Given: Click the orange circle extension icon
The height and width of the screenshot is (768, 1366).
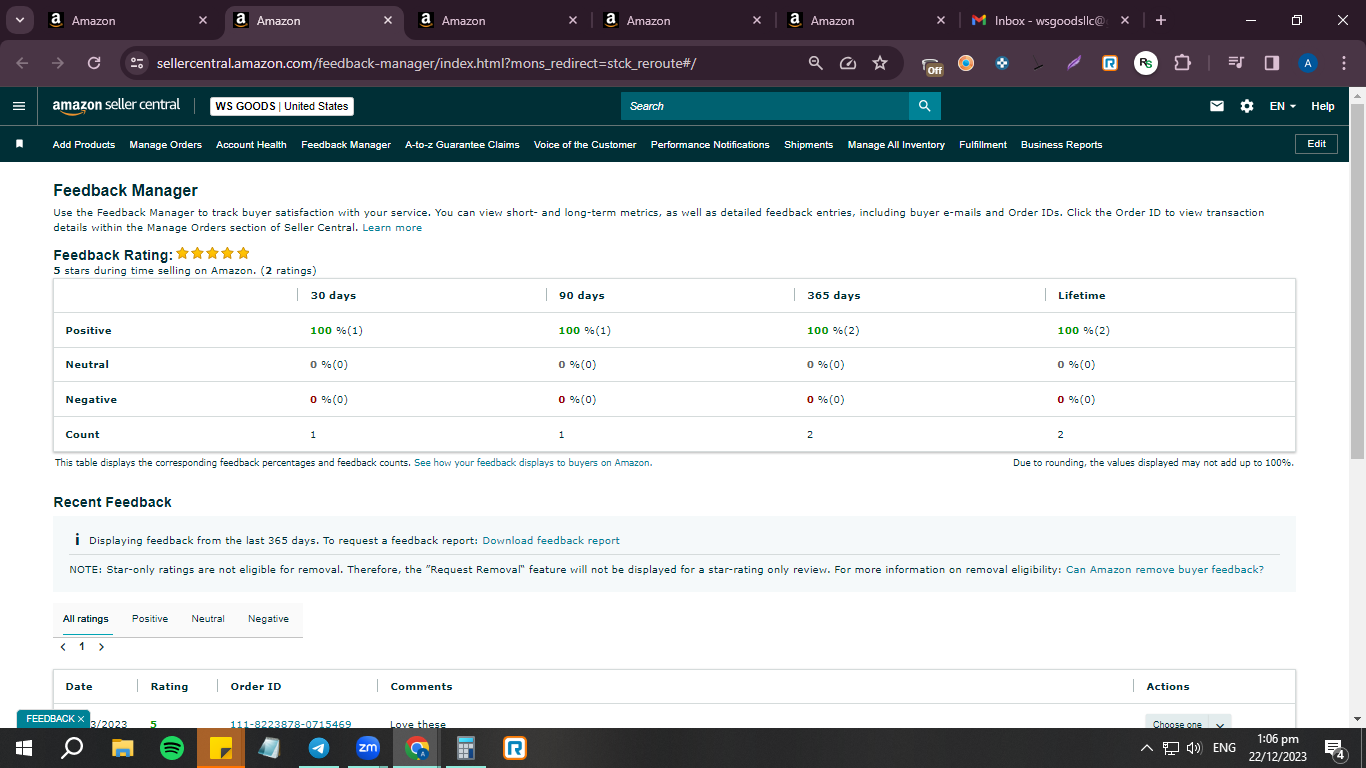Looking at the screenshot, I should pos(966,63).
